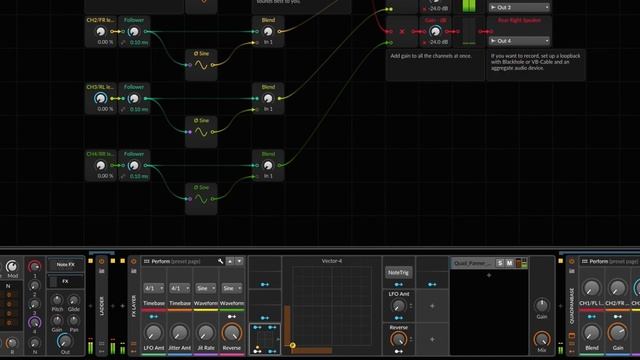Toggle the yellow square before Ladder device
Screen dimensions: 640x360
[91, 261]
